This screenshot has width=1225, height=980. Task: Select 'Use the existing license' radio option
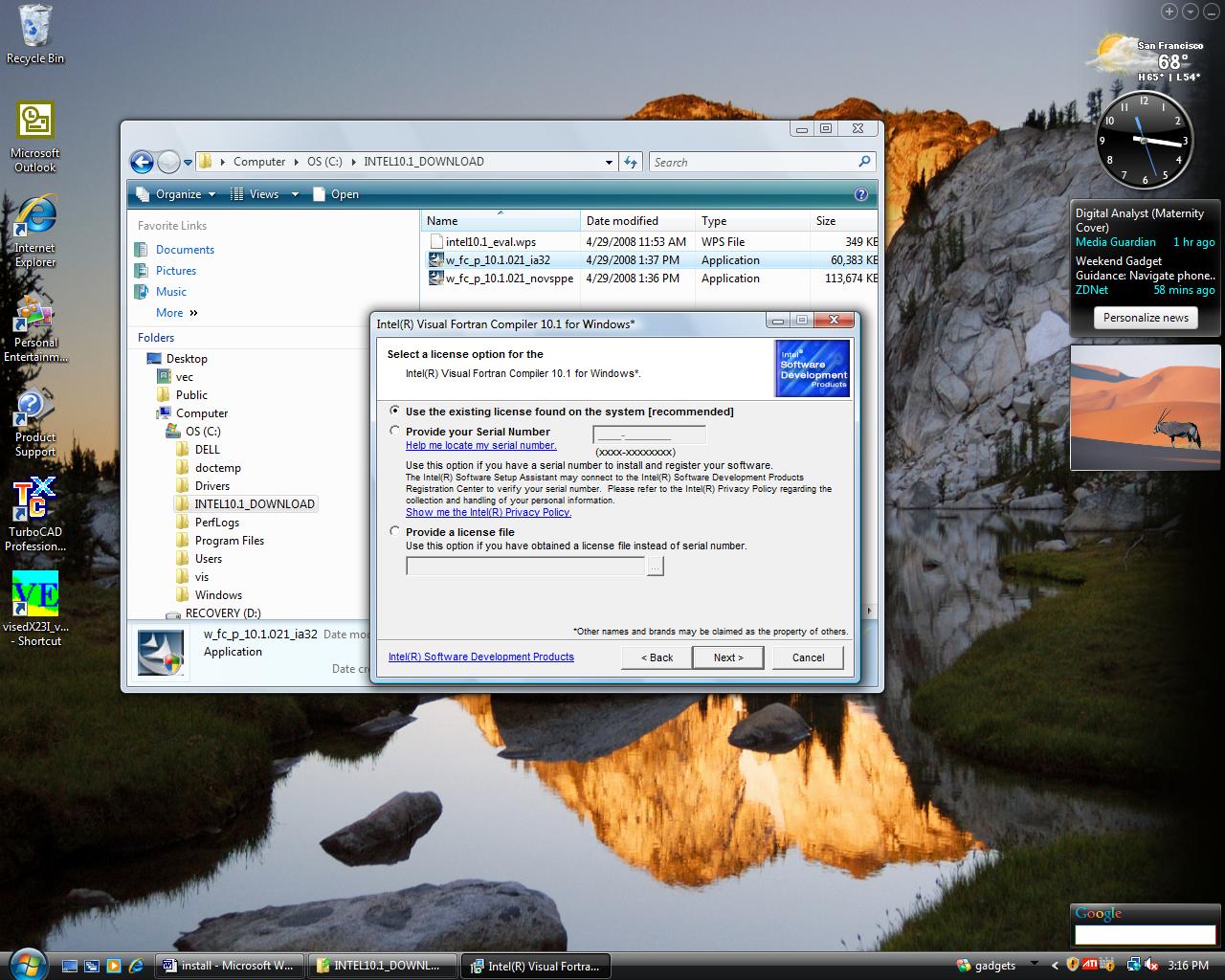click(x=395, y=411)
